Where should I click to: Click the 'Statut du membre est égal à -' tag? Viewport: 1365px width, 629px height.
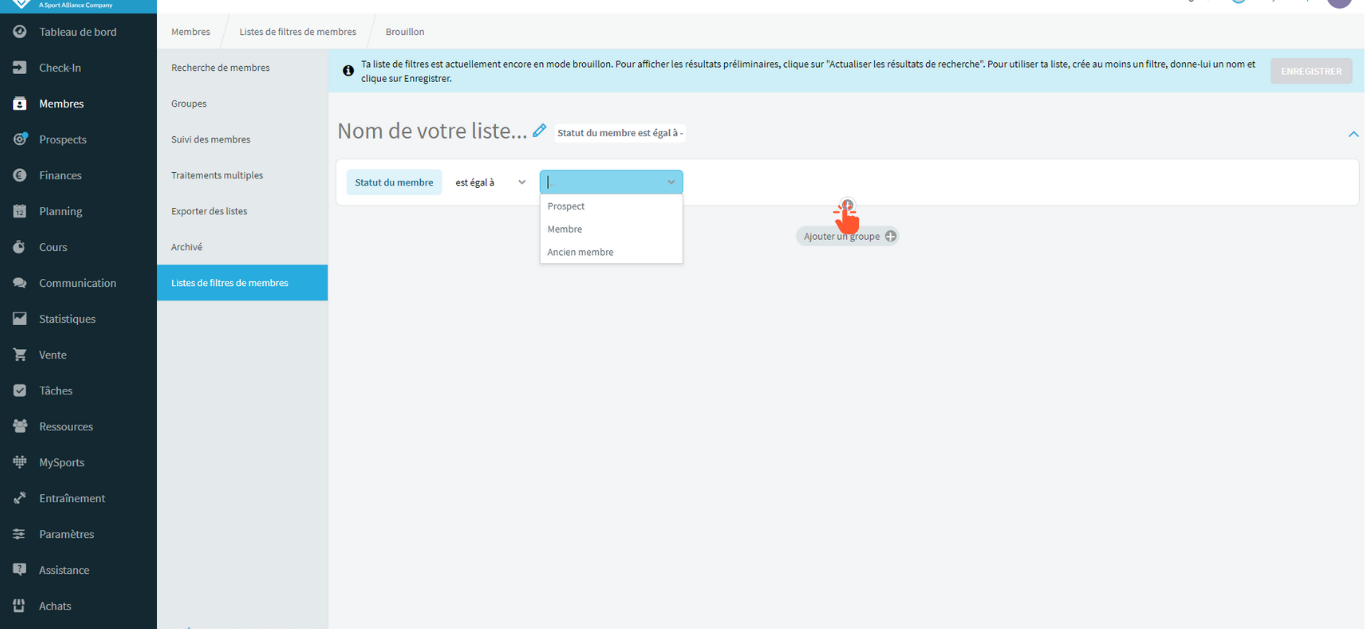click(620, 133)
